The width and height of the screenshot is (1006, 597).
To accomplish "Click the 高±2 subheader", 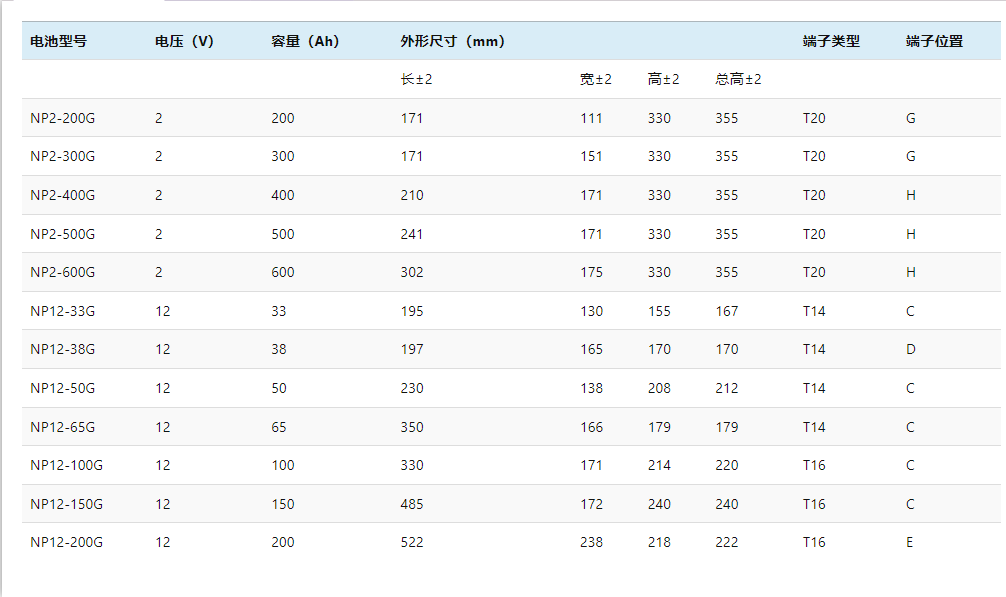I will pos(663,79).
